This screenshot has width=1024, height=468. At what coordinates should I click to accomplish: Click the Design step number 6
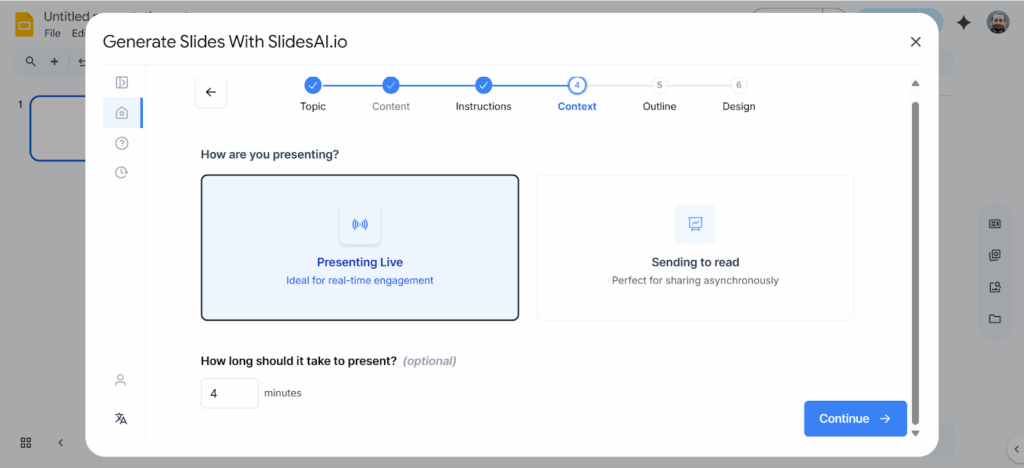pos(738,86)
